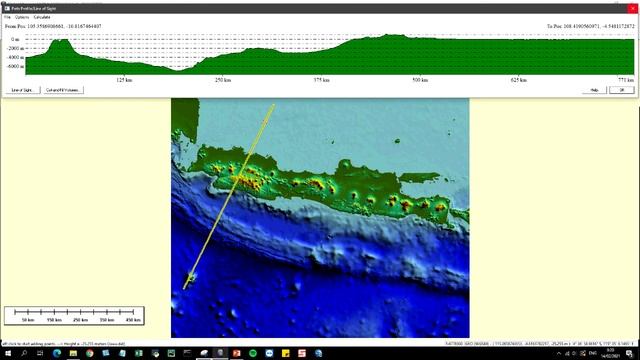
Task: Show hidden system tray icons
Action: click(559, 353)
